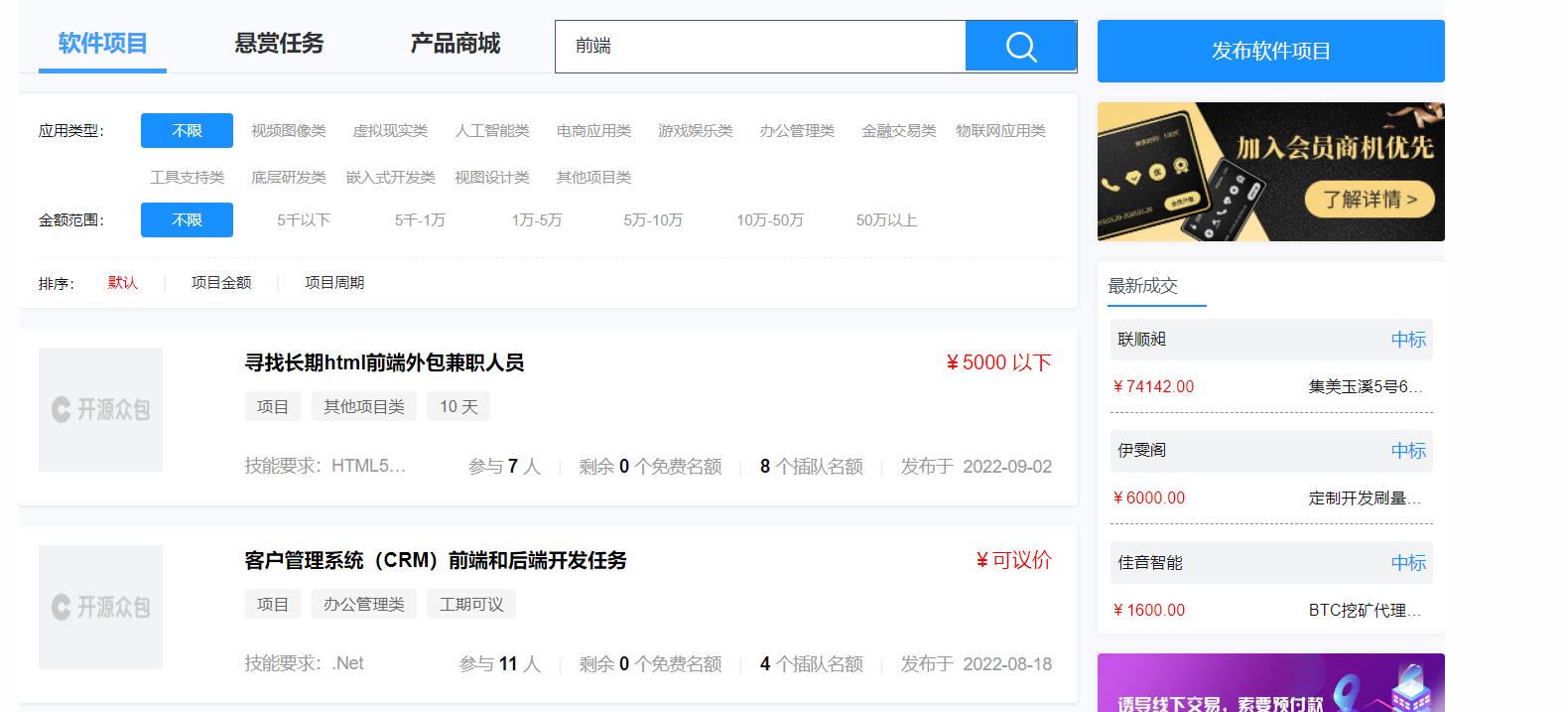Filter by 嵌入式开发类

[390, 178]
